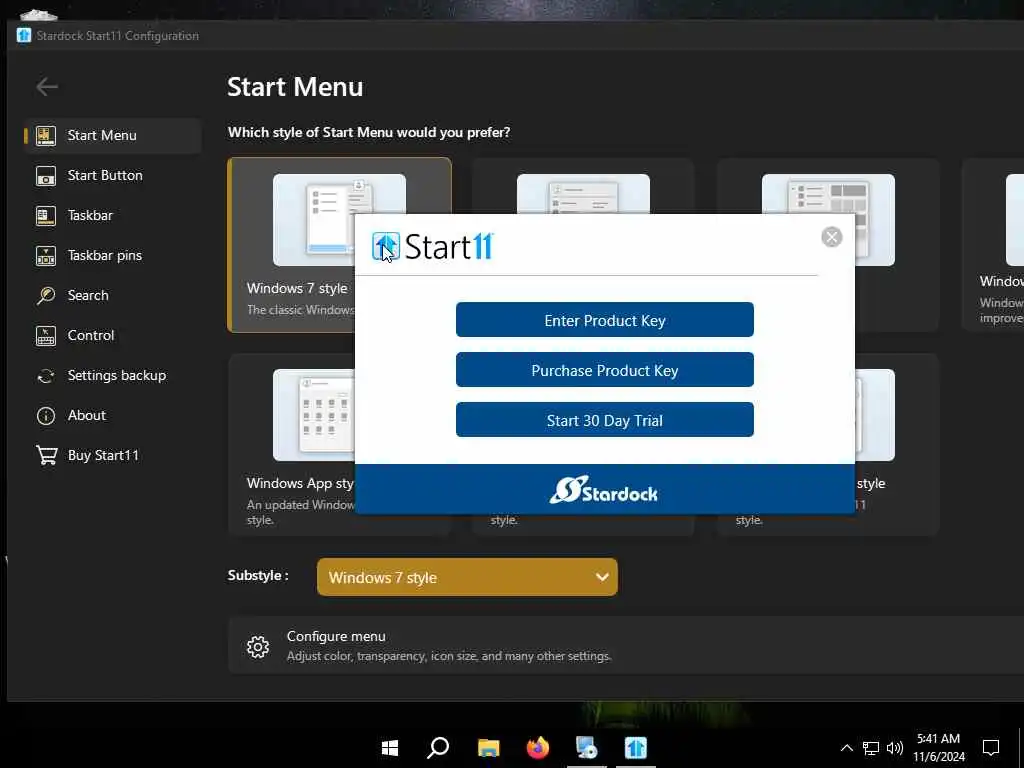This screenshot has height=768, width=1024.
Task: Select the Windows App style card thumbnail
Action: click(314, 415)
